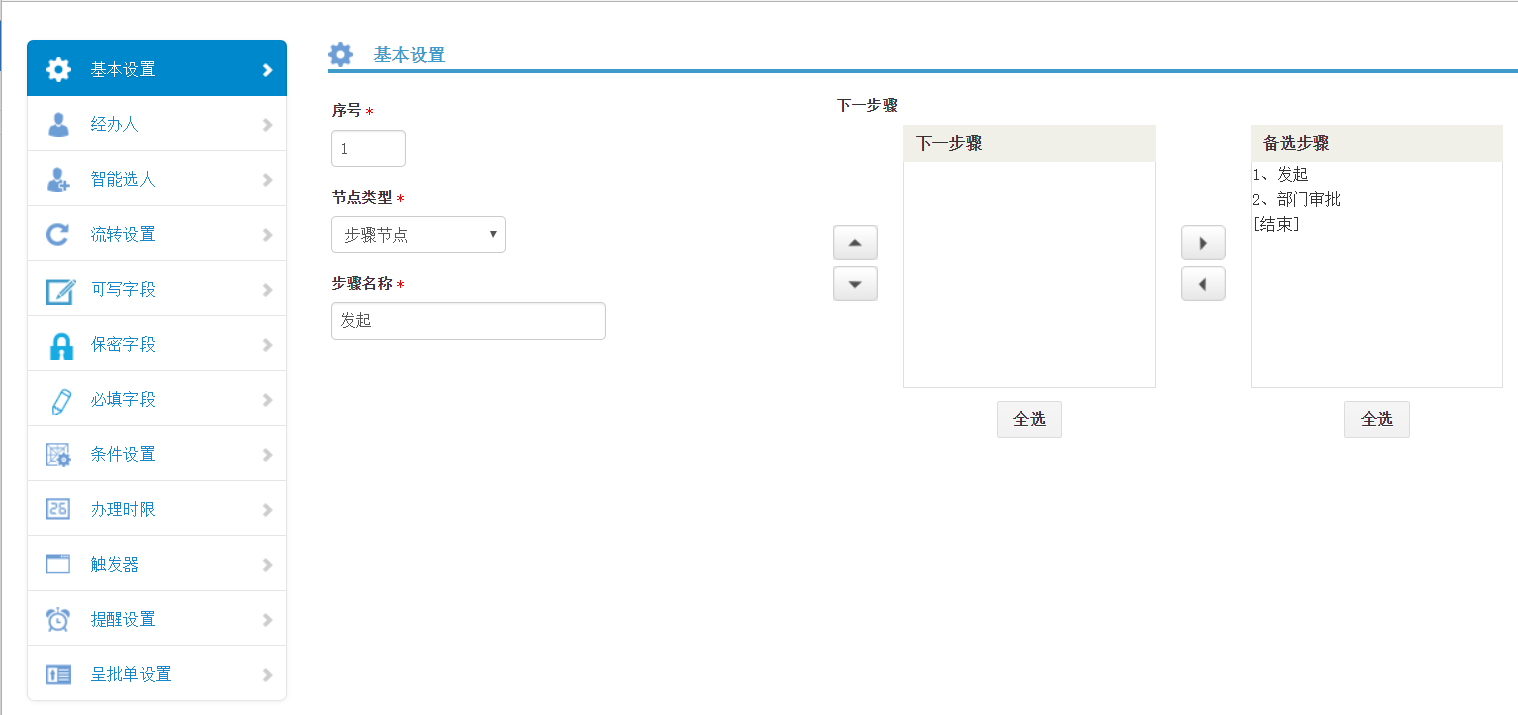Open the 条件设置 menu item
Viewport: 1518px width, 715px height.
point(157,454)
